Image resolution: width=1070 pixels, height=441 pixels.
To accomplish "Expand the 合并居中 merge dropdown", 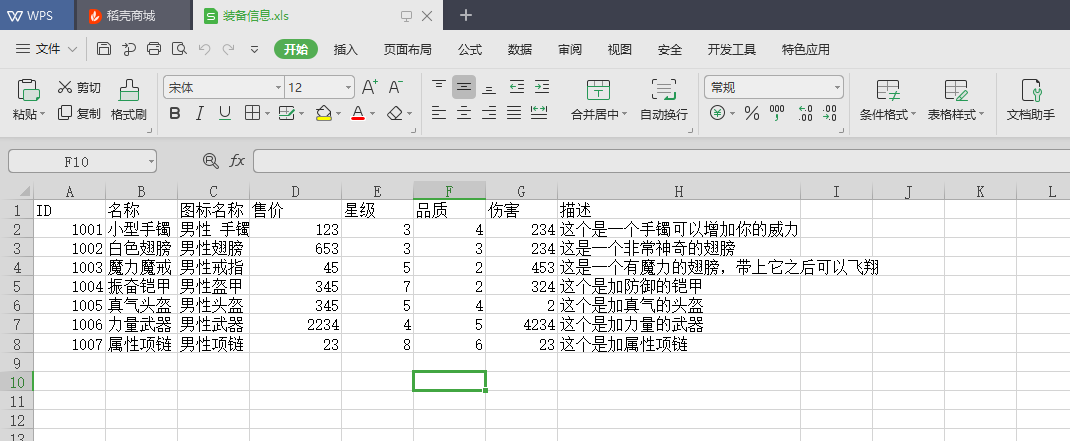I will (624, 115).
